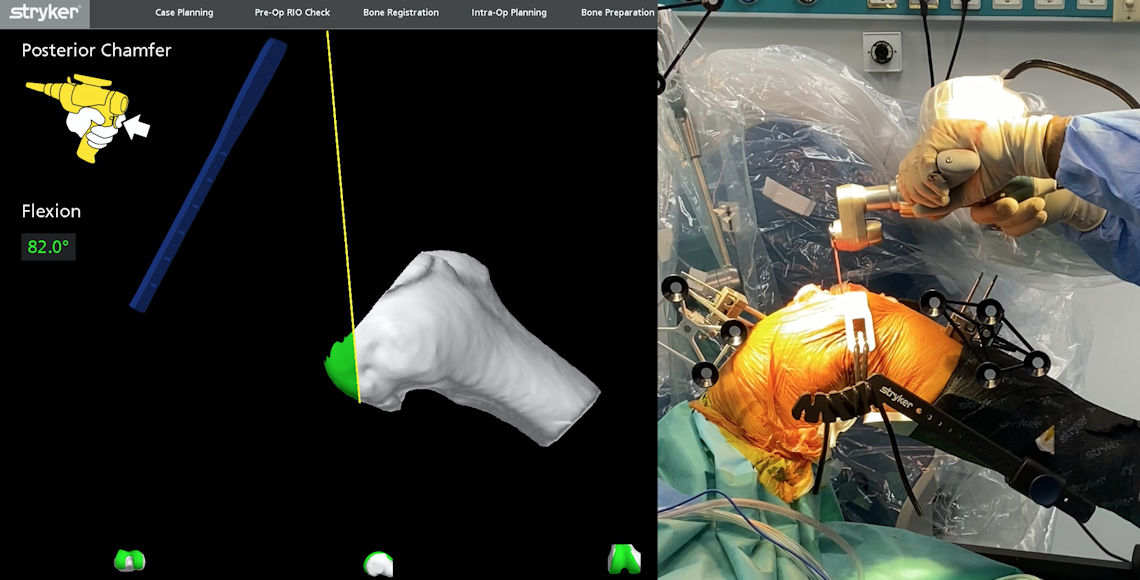Go to the Bone Registration tab

click(x=400, y=13)
